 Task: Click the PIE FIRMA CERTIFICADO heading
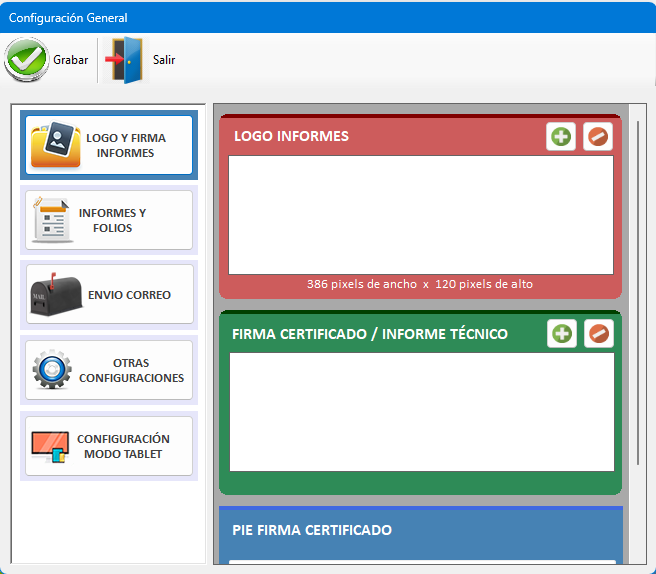[312, 530]
